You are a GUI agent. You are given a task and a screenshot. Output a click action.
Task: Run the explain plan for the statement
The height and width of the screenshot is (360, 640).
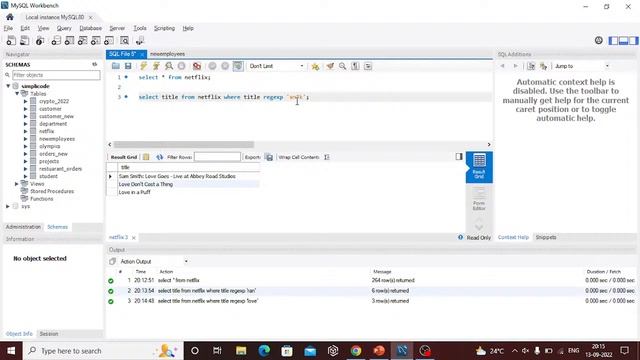coord(169,66)
